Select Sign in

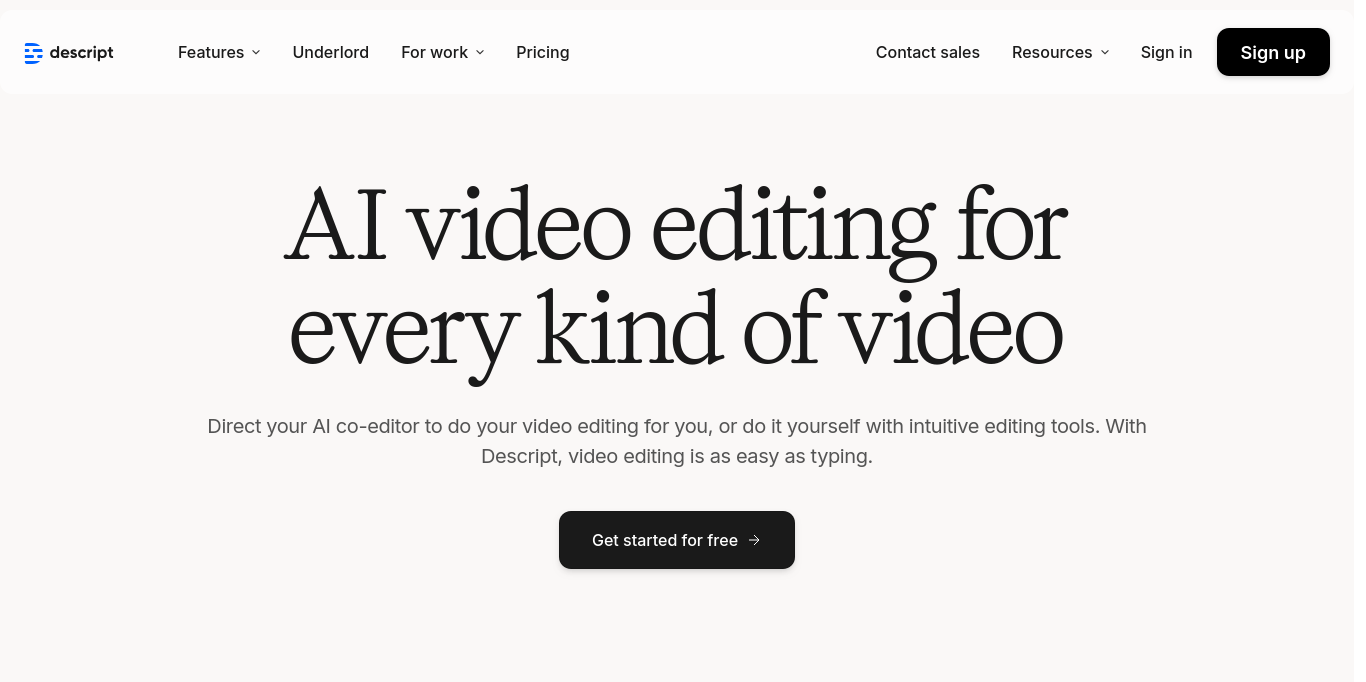point(1166,53)
